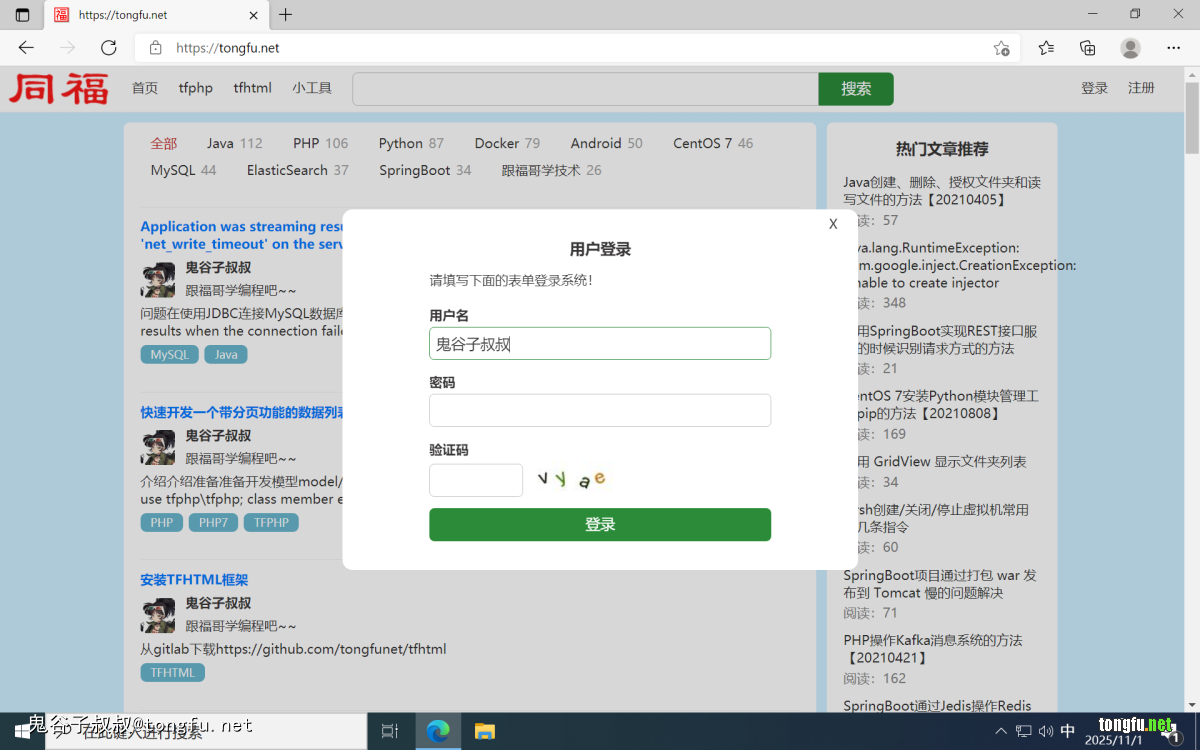Open the Collections icon in toolbar

point(1088,48)
